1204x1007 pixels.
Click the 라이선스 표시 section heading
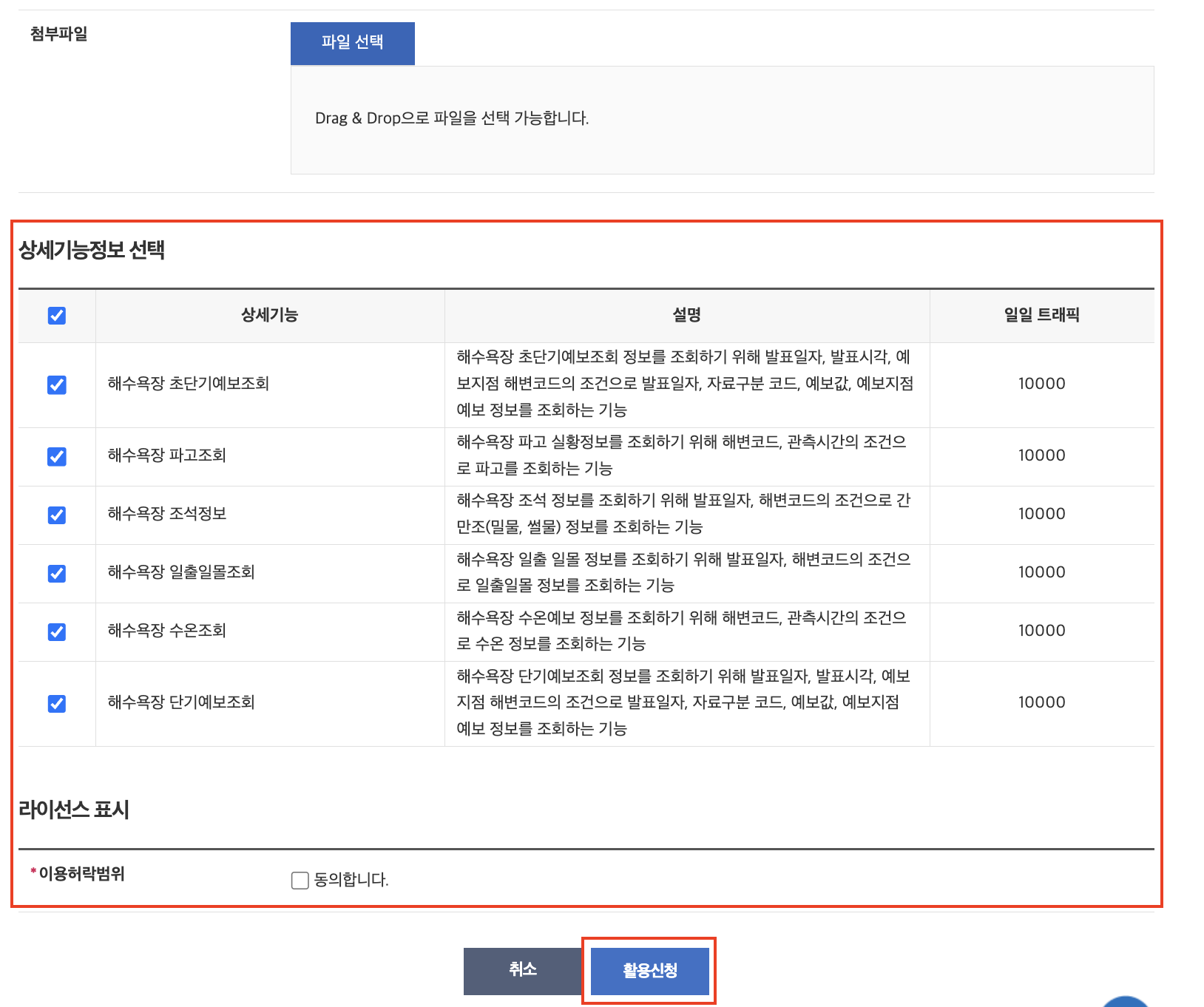click(x=74, y=810)
